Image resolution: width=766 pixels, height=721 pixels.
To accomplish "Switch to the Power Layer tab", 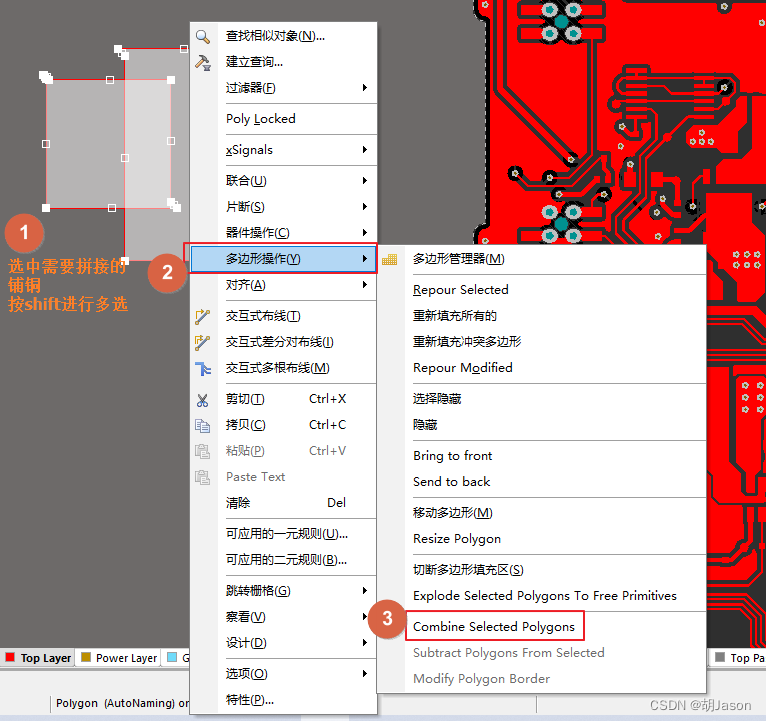I will click(x=119, y=658).
